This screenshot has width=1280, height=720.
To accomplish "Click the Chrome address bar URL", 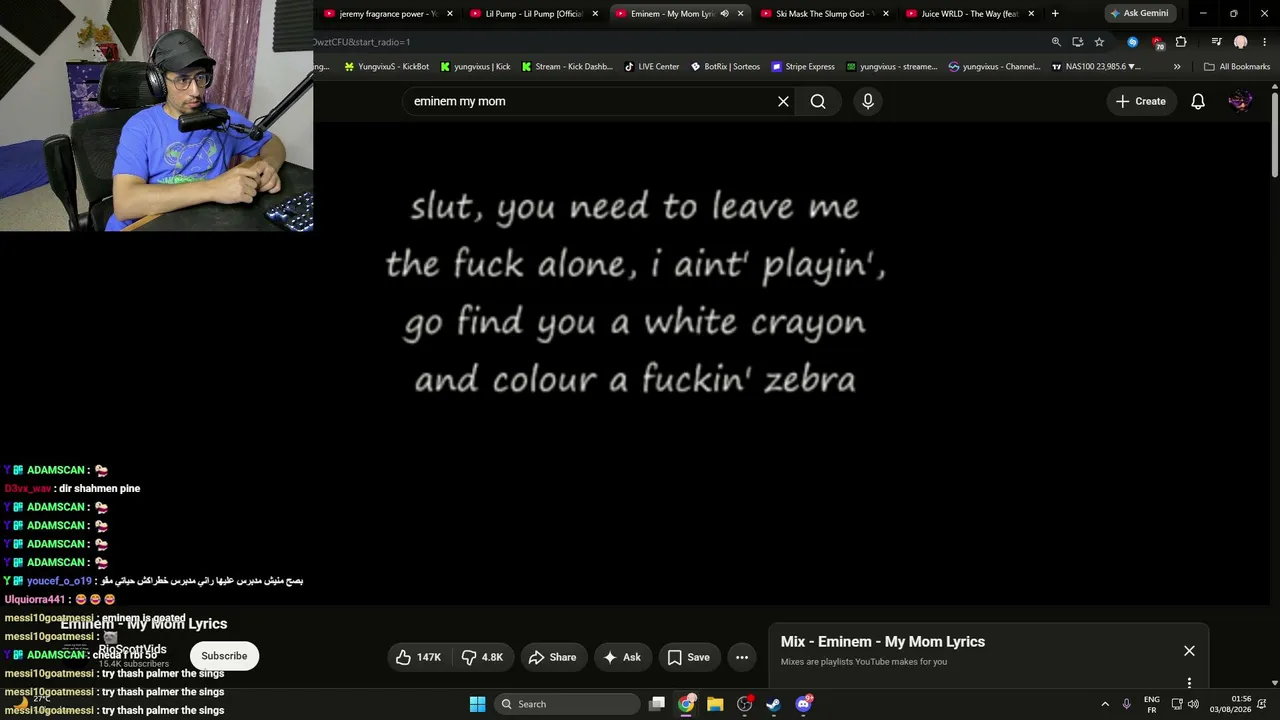I will (361, 42).
